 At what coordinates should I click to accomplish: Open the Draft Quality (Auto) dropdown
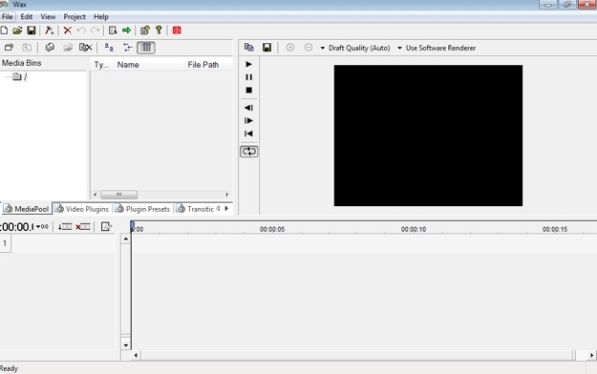(356, 48)
